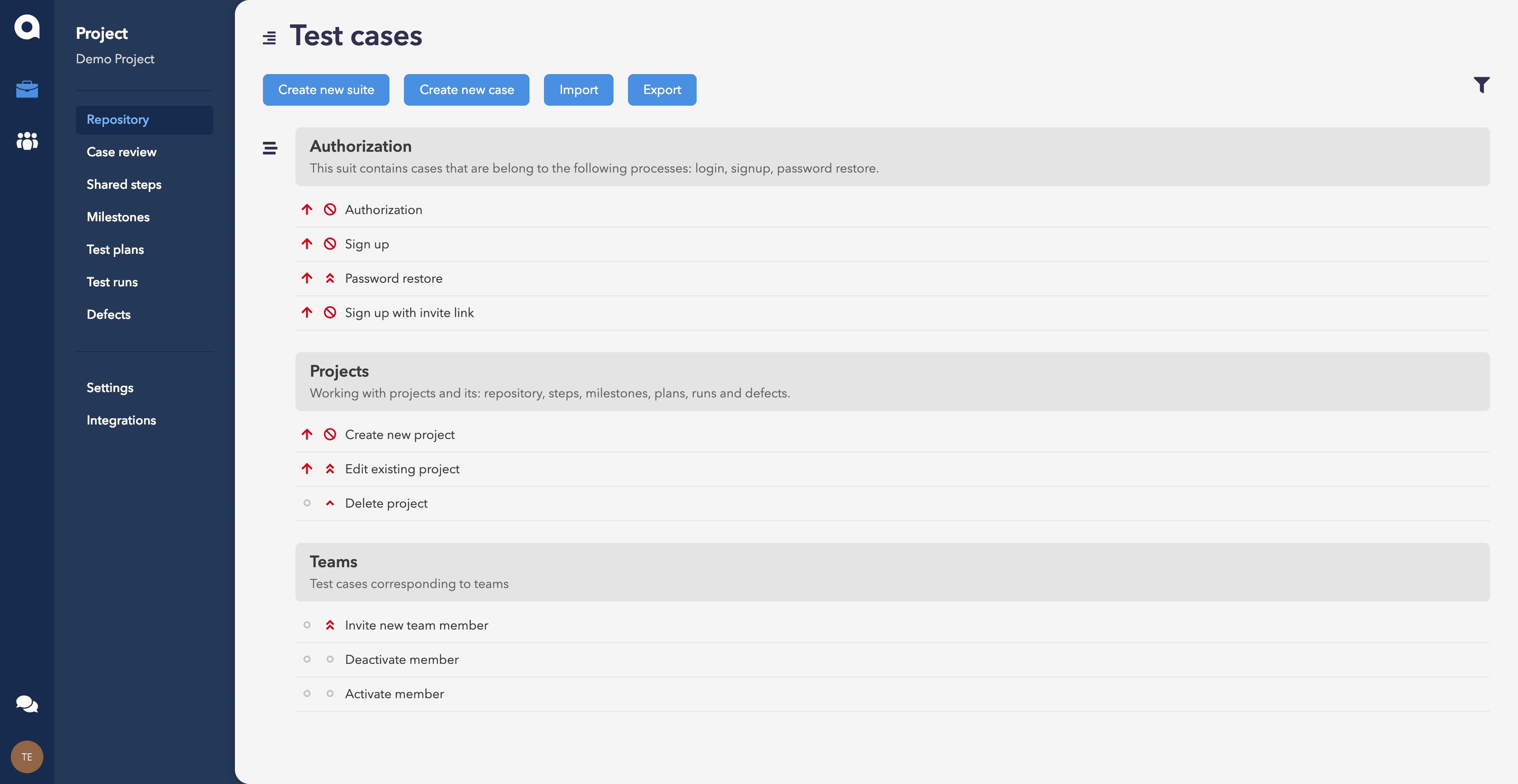Click the priority arrow on Create new project
1518x784 pixels.
pyautogui.click(x=307, y=434)
